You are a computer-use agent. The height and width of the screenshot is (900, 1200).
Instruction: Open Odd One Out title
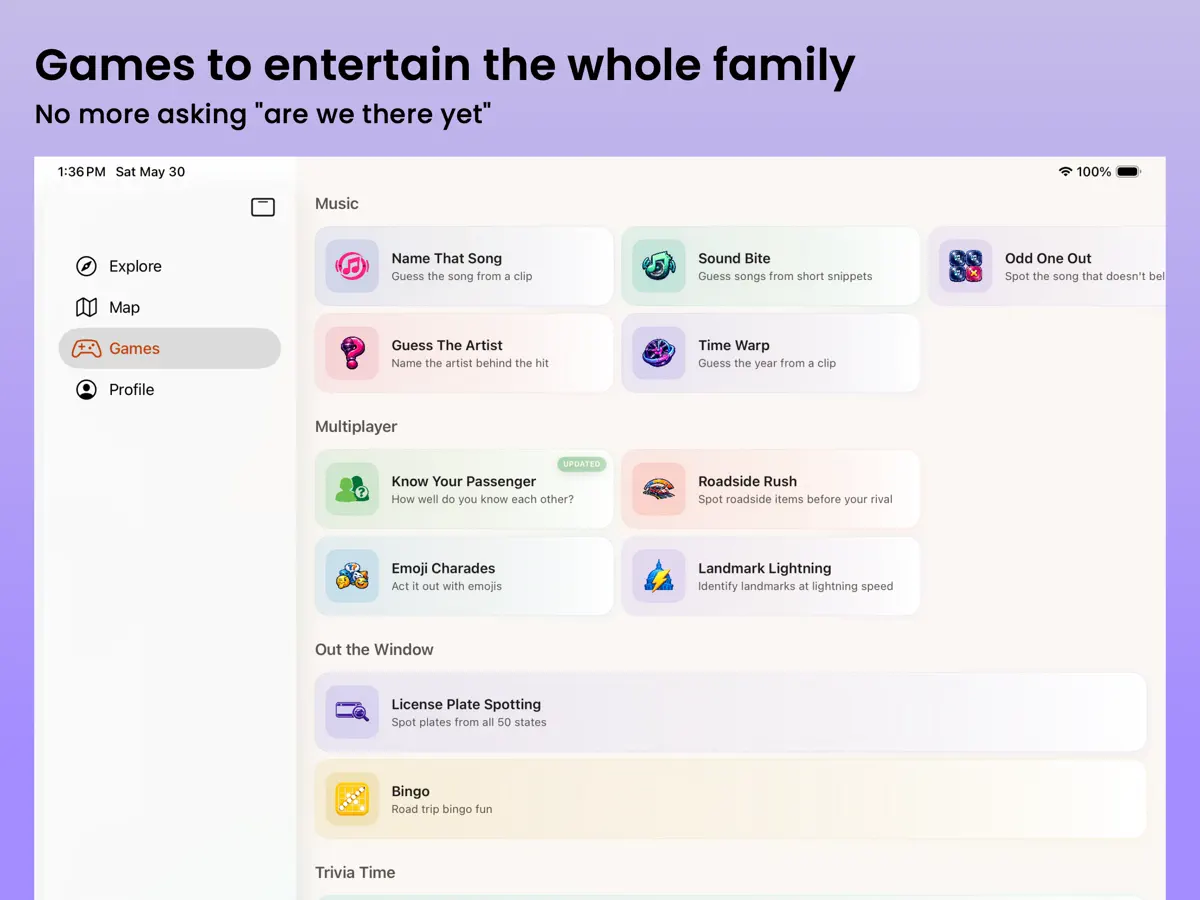pyautogui.click(x=1048, y=258)
